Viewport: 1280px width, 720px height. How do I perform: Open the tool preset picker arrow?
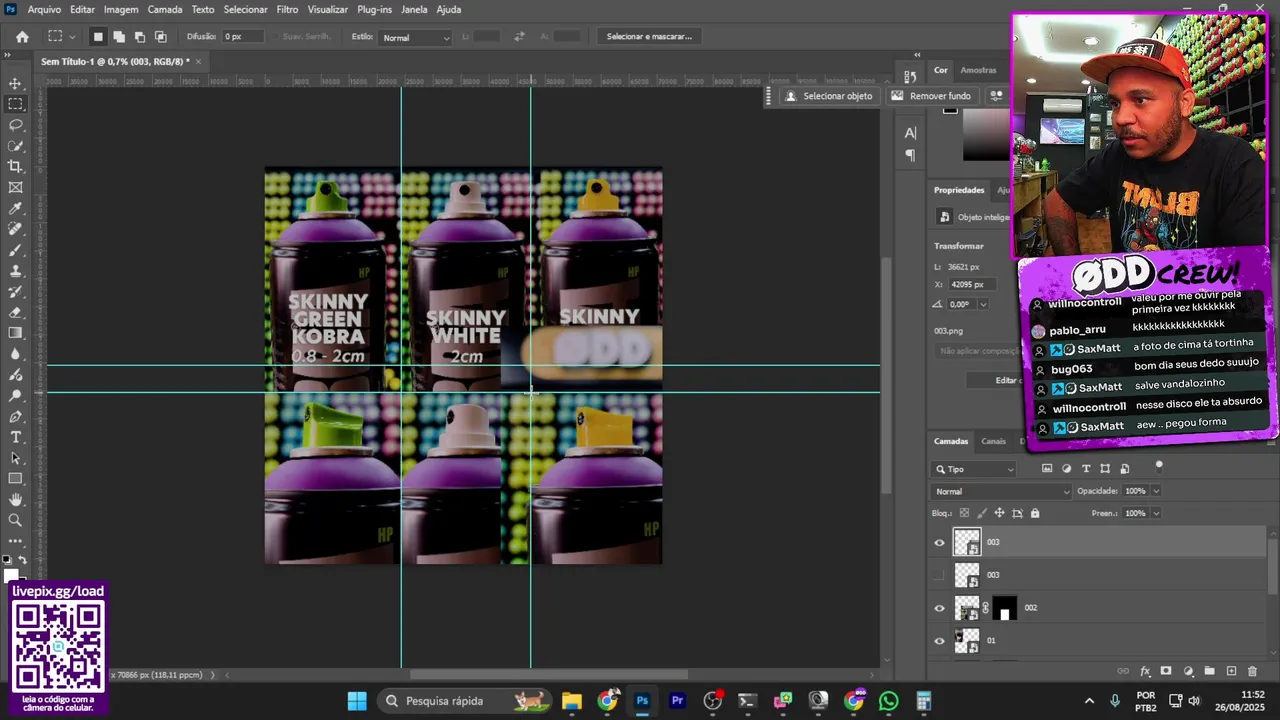coord(72,37)
